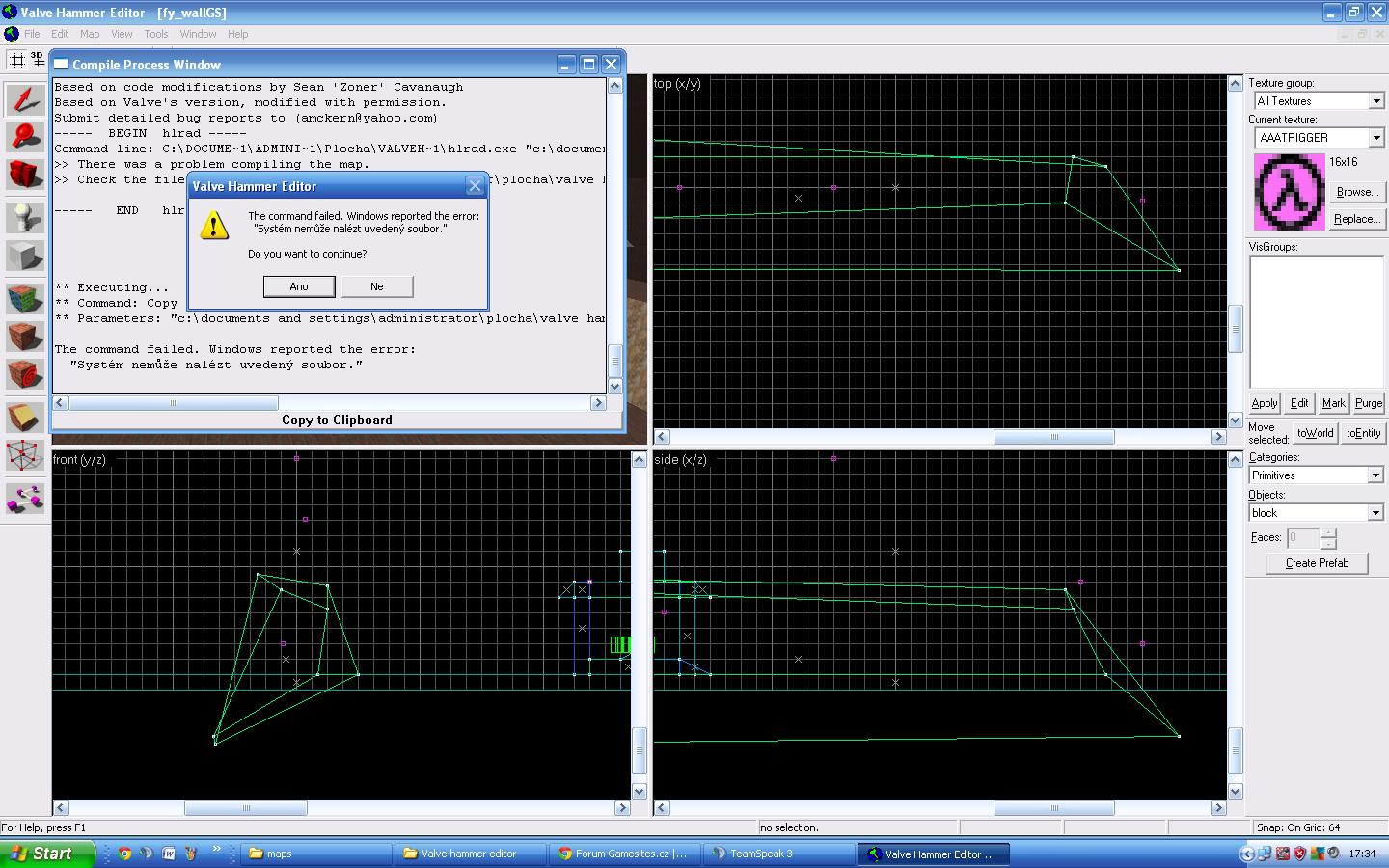Toggle 2D grid display icon
The width and height of the screenshot is (1389, 868).
17,60
